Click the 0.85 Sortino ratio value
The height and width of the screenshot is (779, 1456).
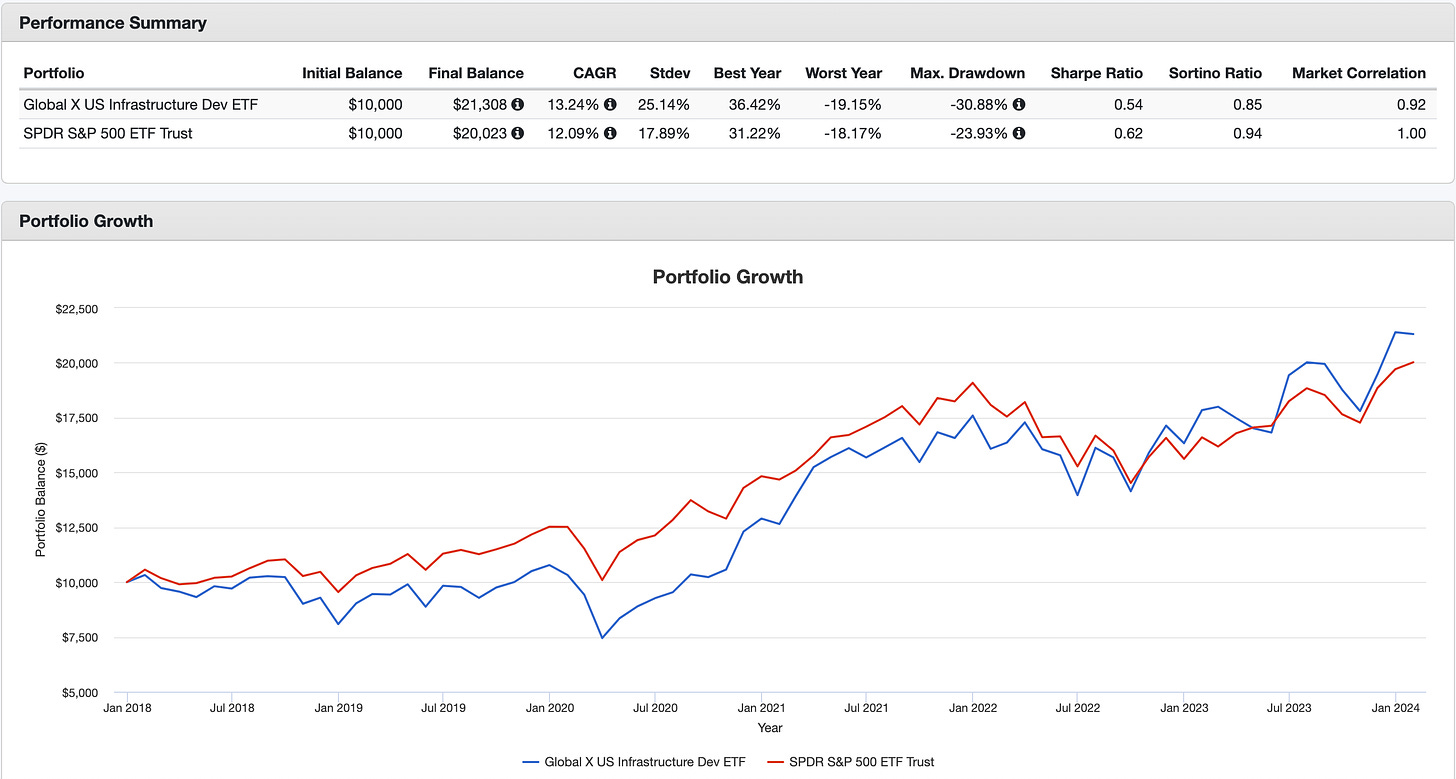point(1247,104)
